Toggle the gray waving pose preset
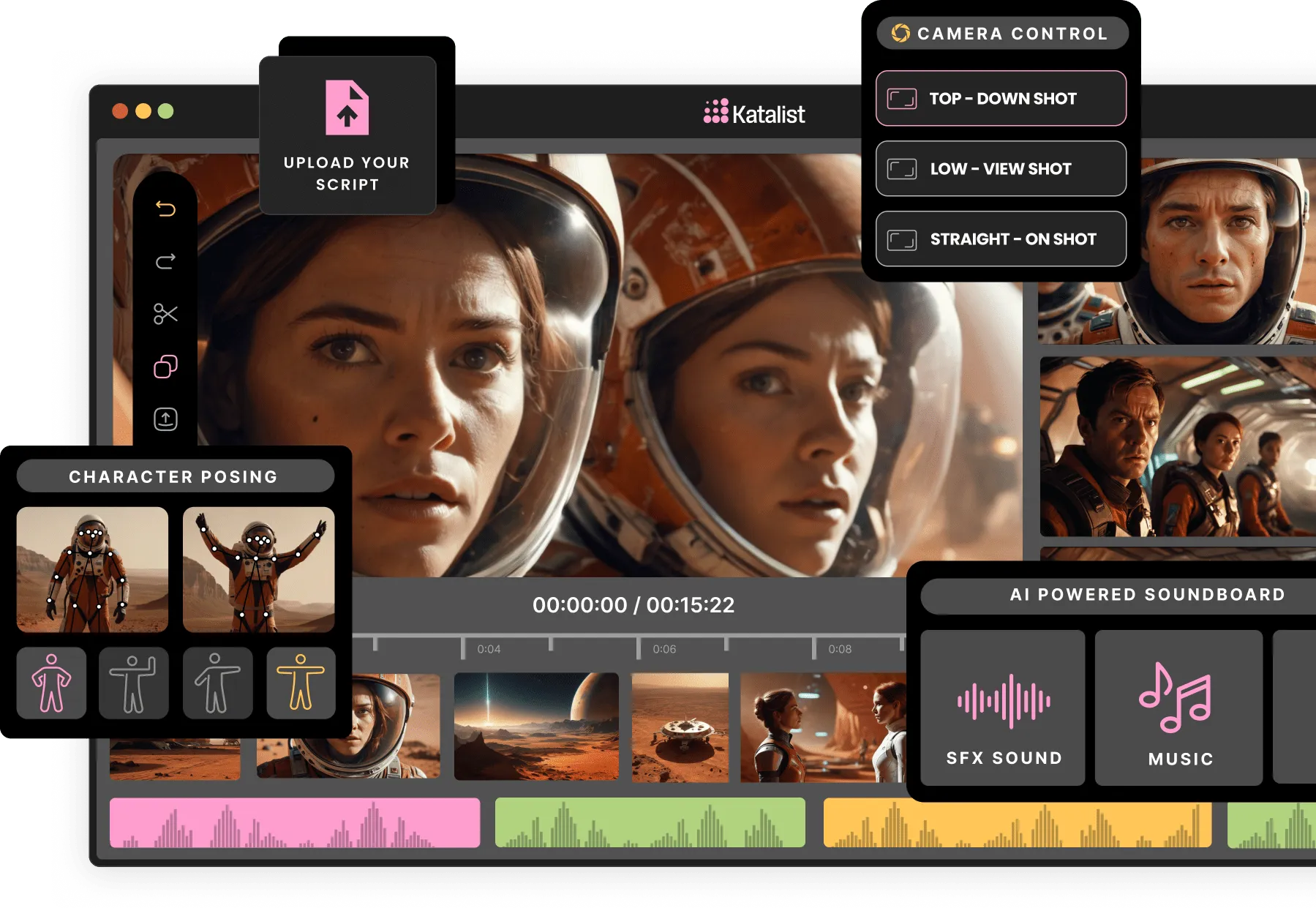1316x908 pixels. (134, 683)
